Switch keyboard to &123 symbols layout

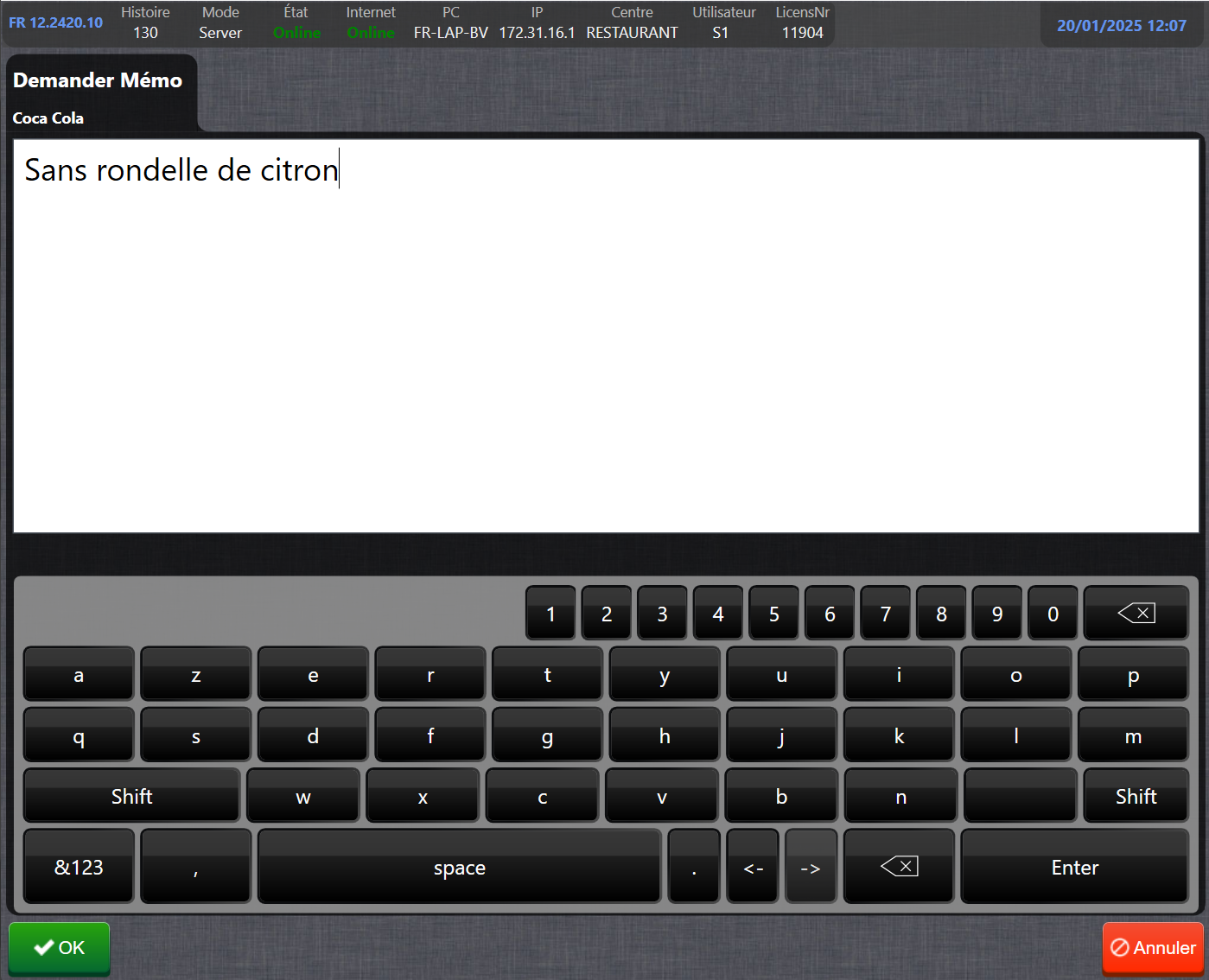[x=79, y=867]
